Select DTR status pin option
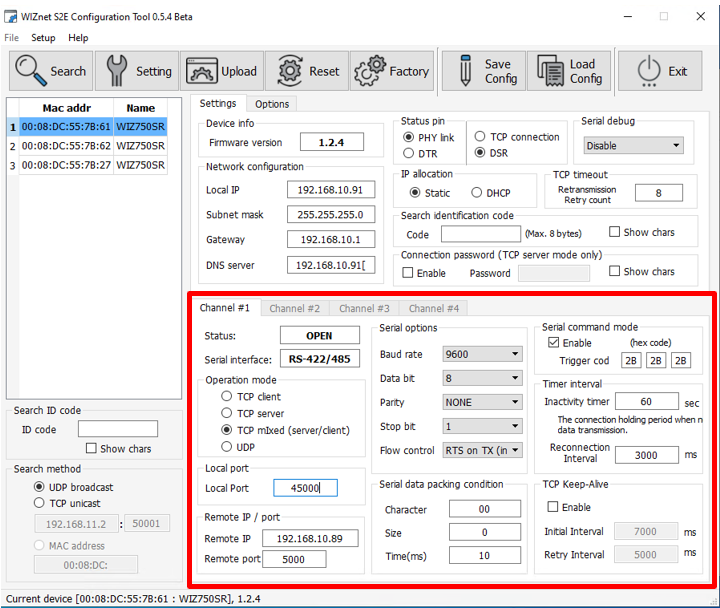This screenshot has height=608, width=720. 408,153
